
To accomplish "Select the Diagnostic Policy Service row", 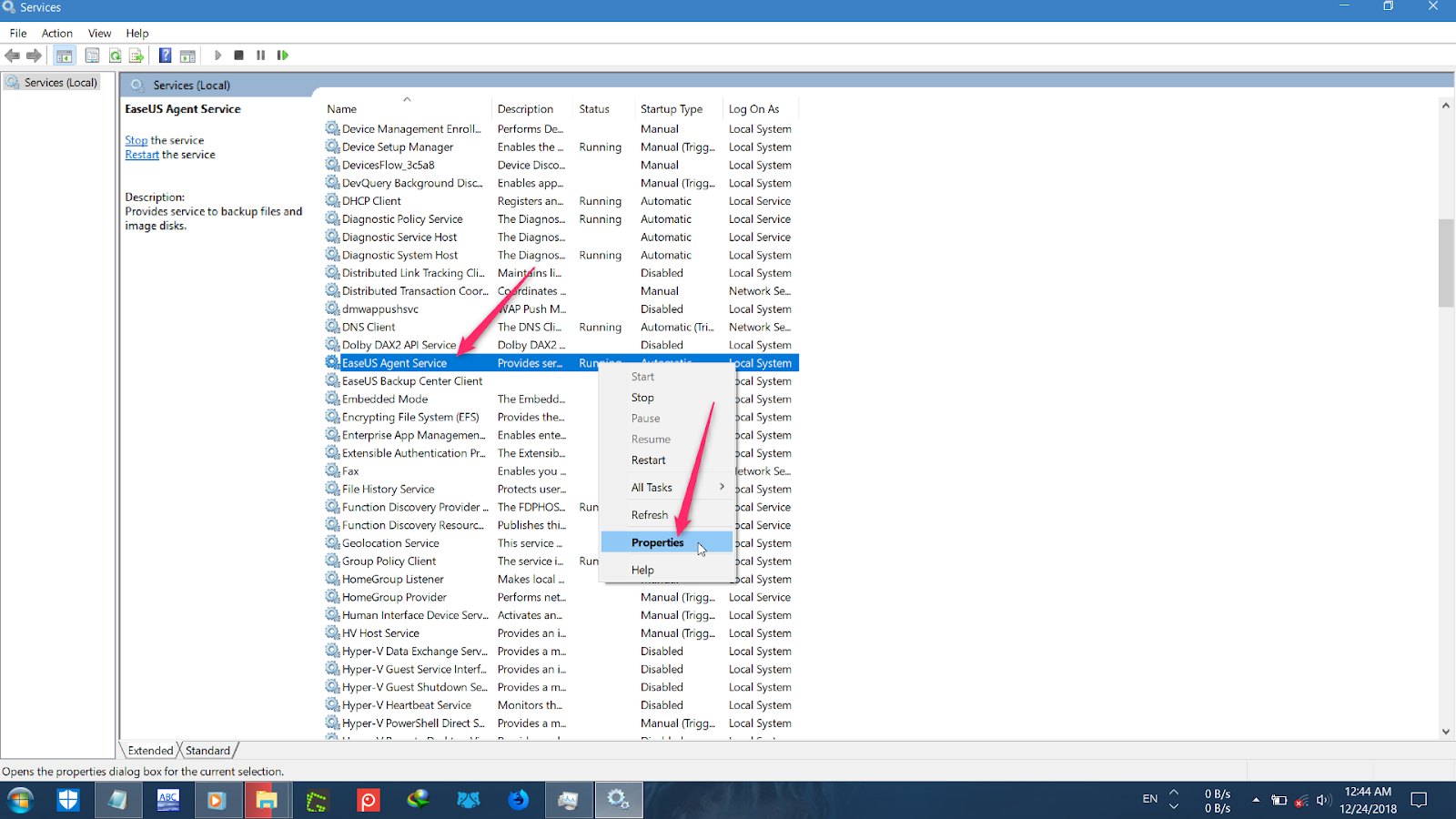I will (561, 219).
